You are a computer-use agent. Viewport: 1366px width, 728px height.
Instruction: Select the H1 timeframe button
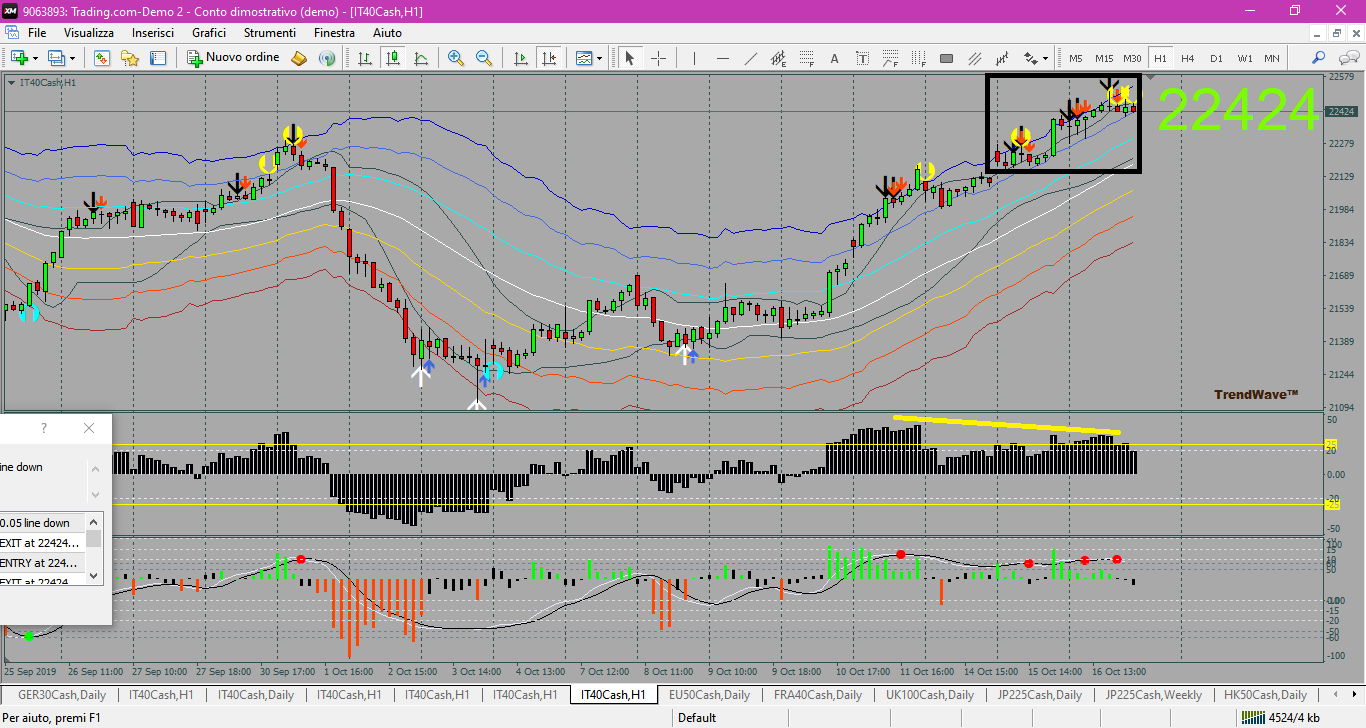coord(1160,58)
